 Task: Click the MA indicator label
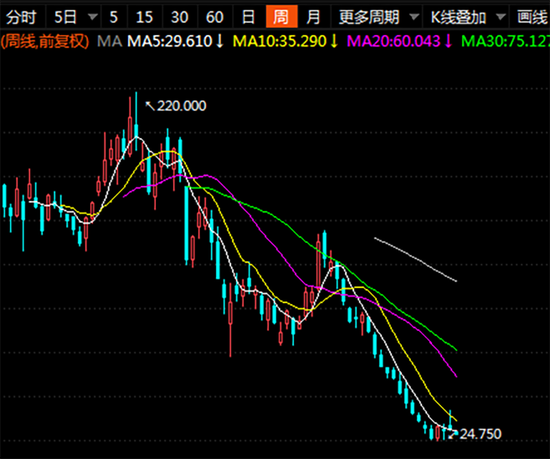109,42
